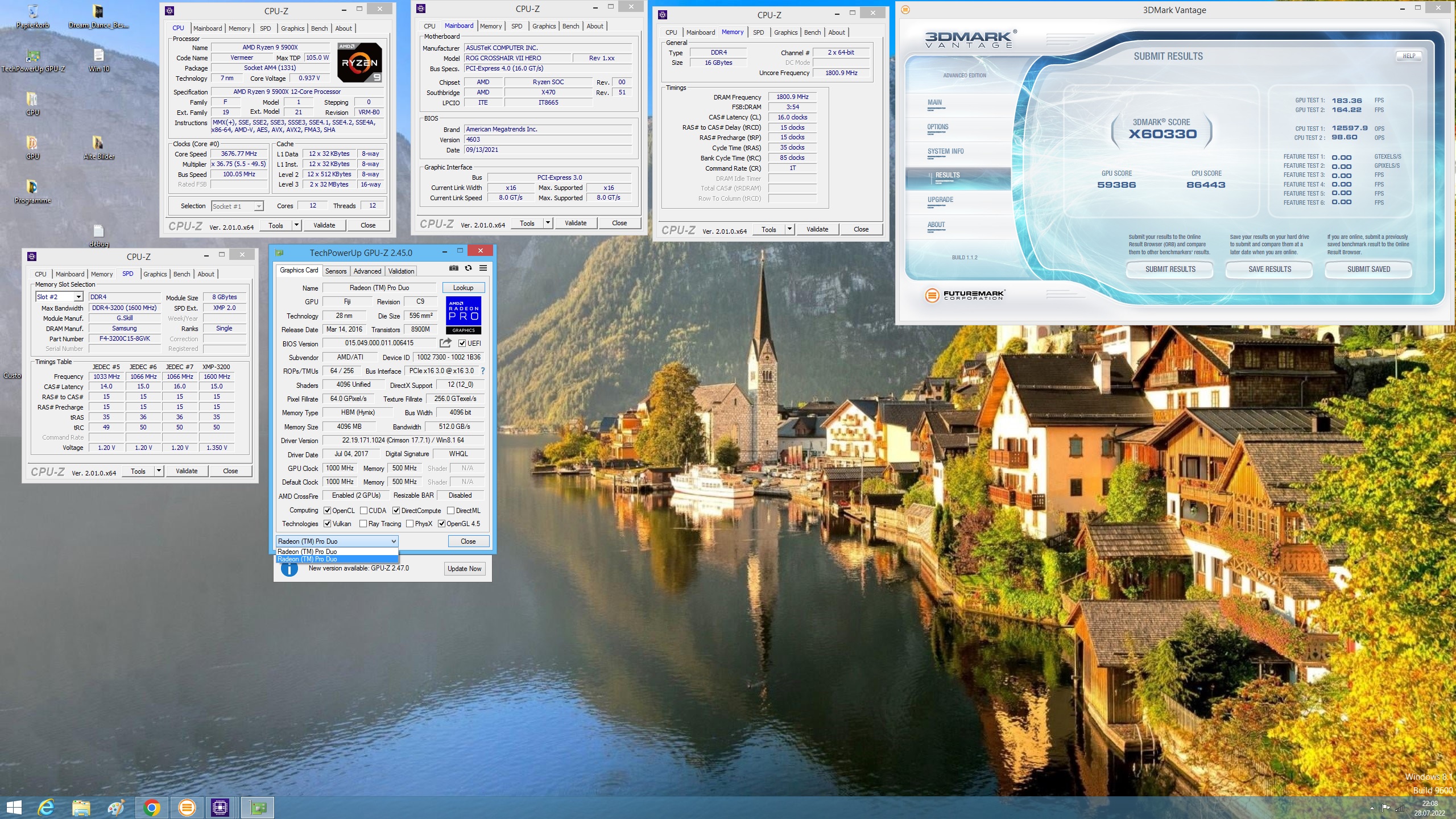This screenshot has height=819, width=1456.
Task: Open the Programme desktop folder
Action: pos(32,192)
